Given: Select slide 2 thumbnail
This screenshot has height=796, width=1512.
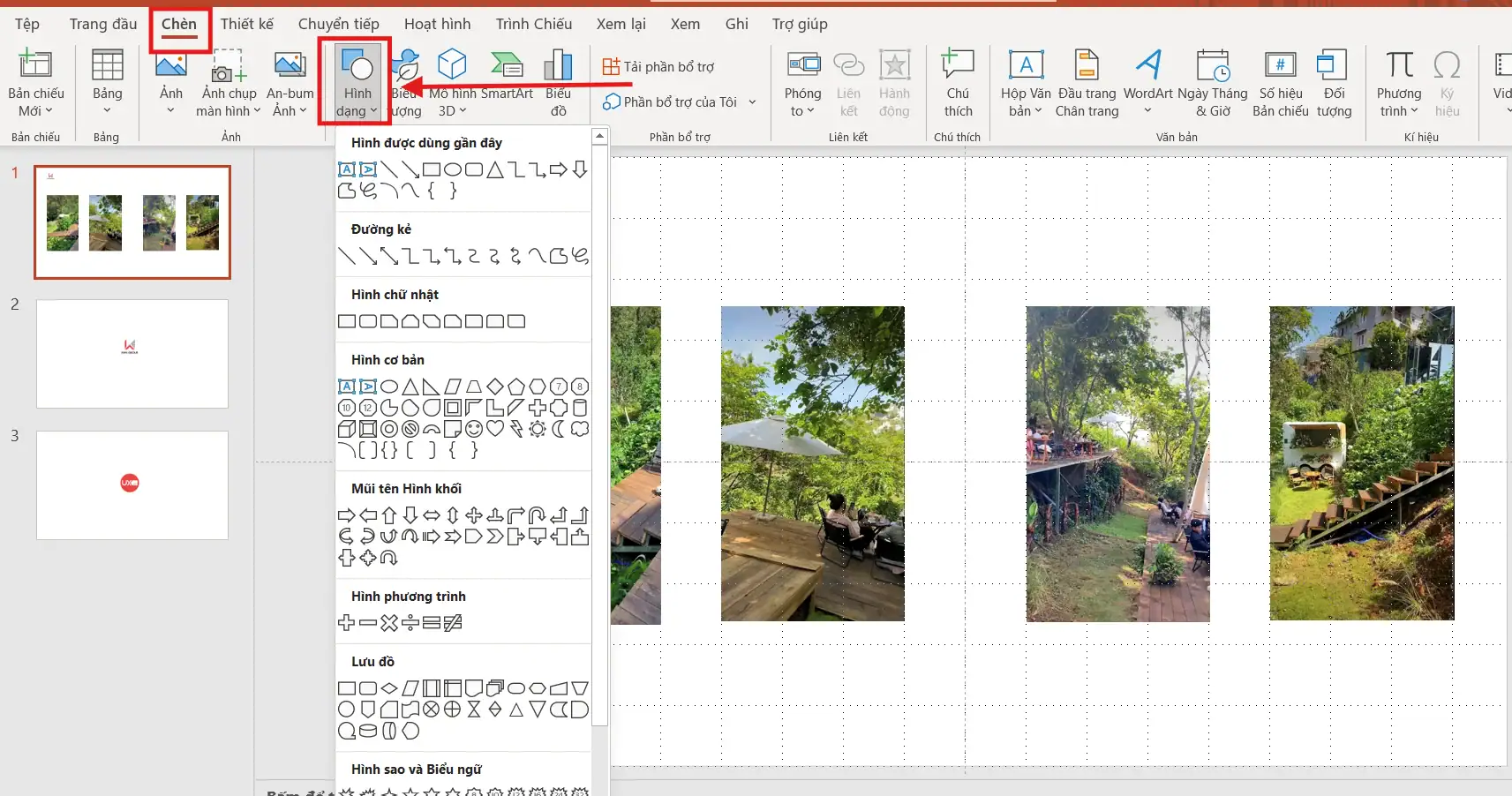Looking at the screenshot, I should (132, 354).
